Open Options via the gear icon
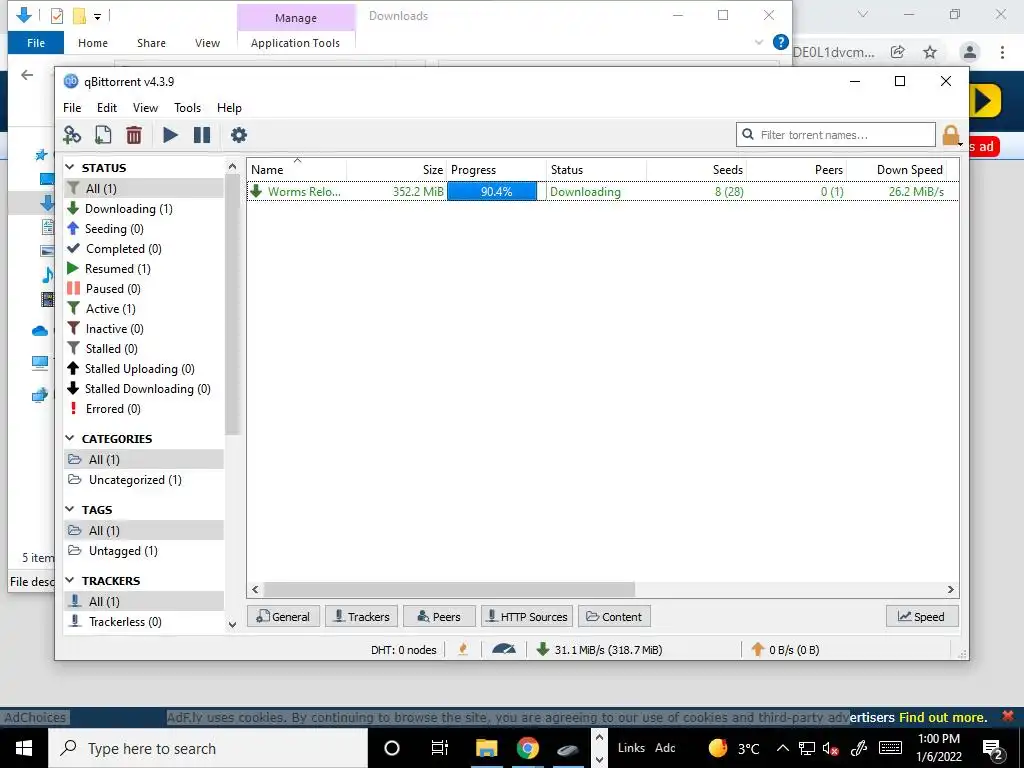Viewport: 1024px width, 768px height. point(239,135)
